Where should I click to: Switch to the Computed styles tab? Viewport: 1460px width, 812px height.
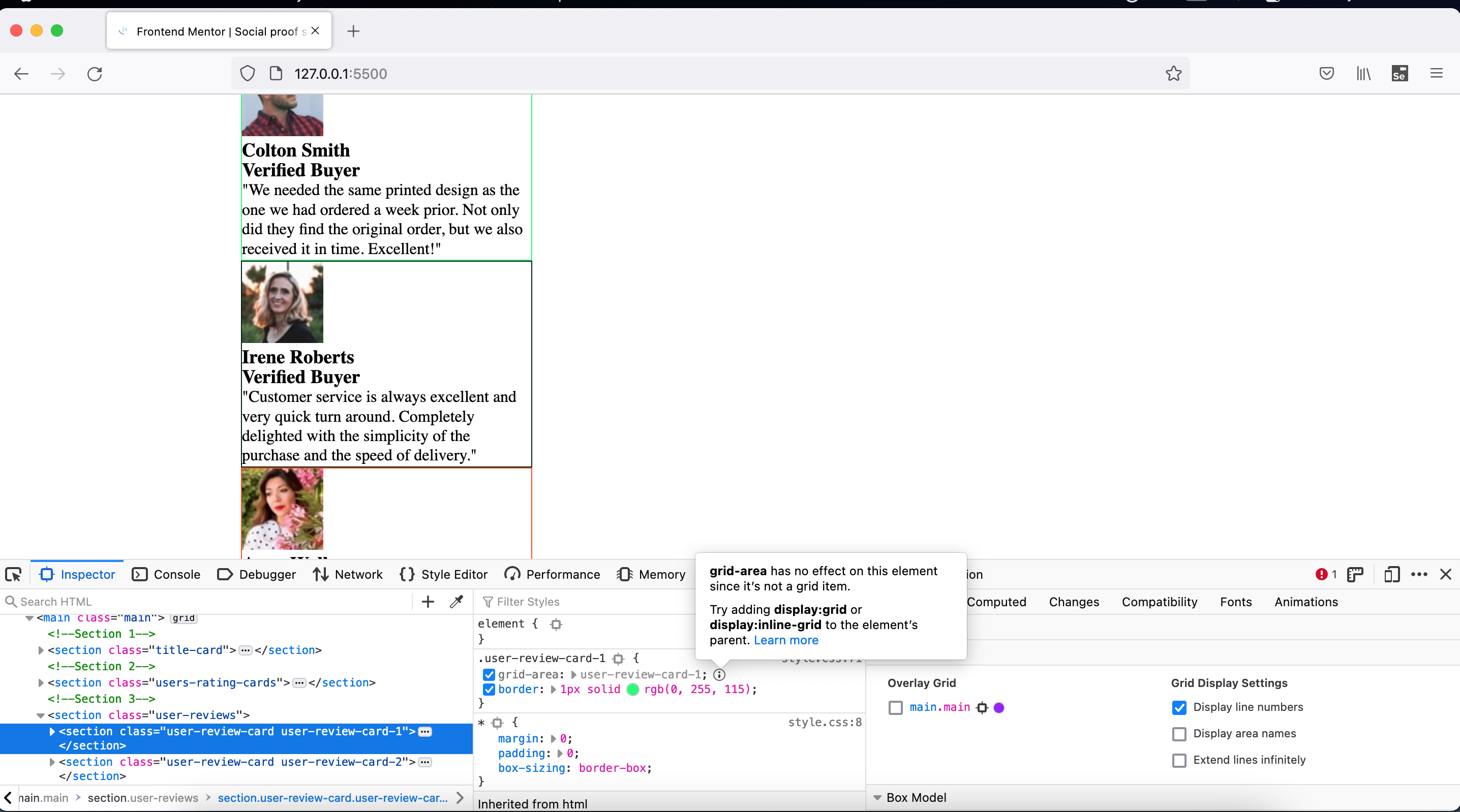pos(996,601)
